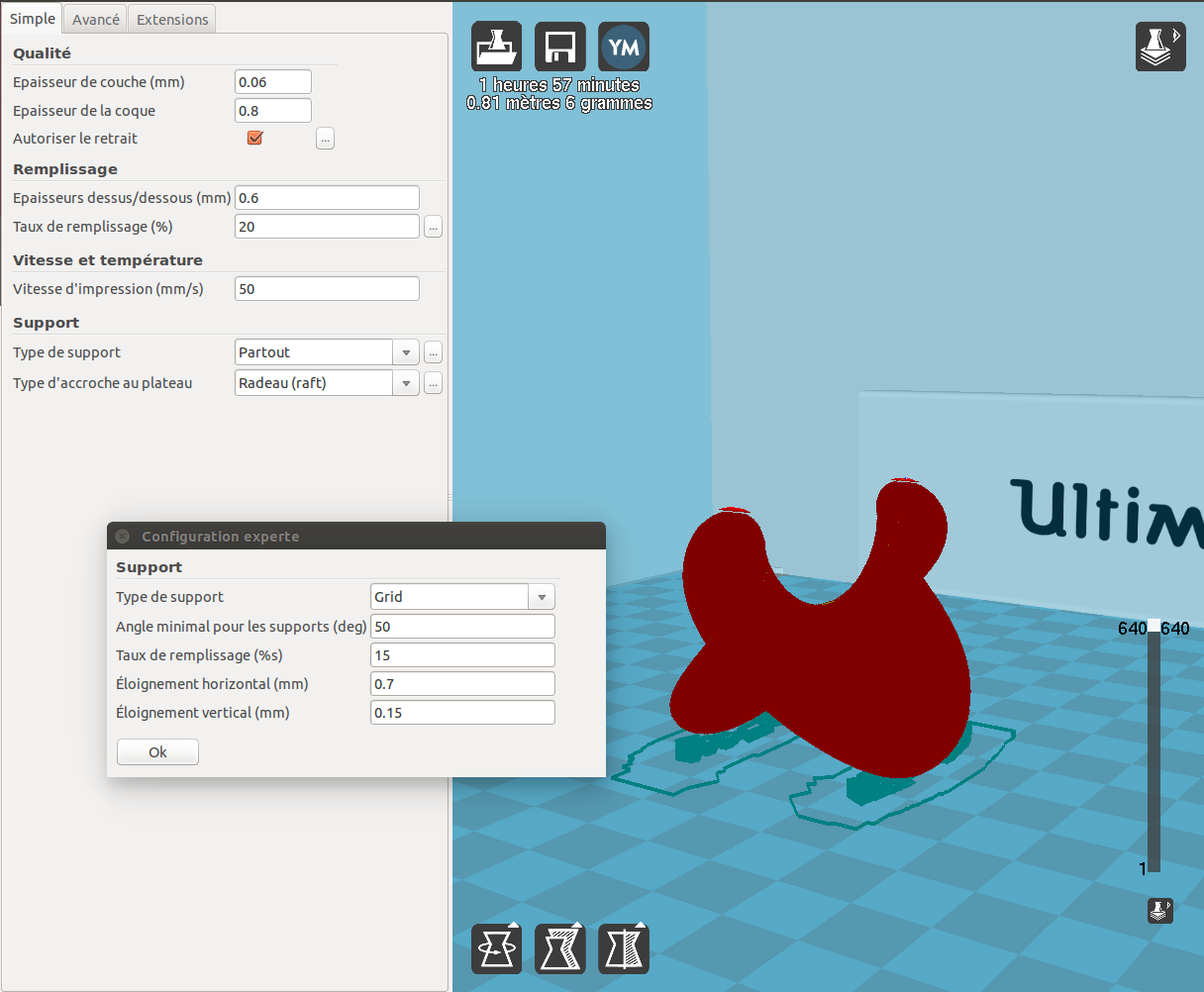The image size is (1204, 992).
Task: Click the Éloignement horizontal field
Action: [462, 684]
